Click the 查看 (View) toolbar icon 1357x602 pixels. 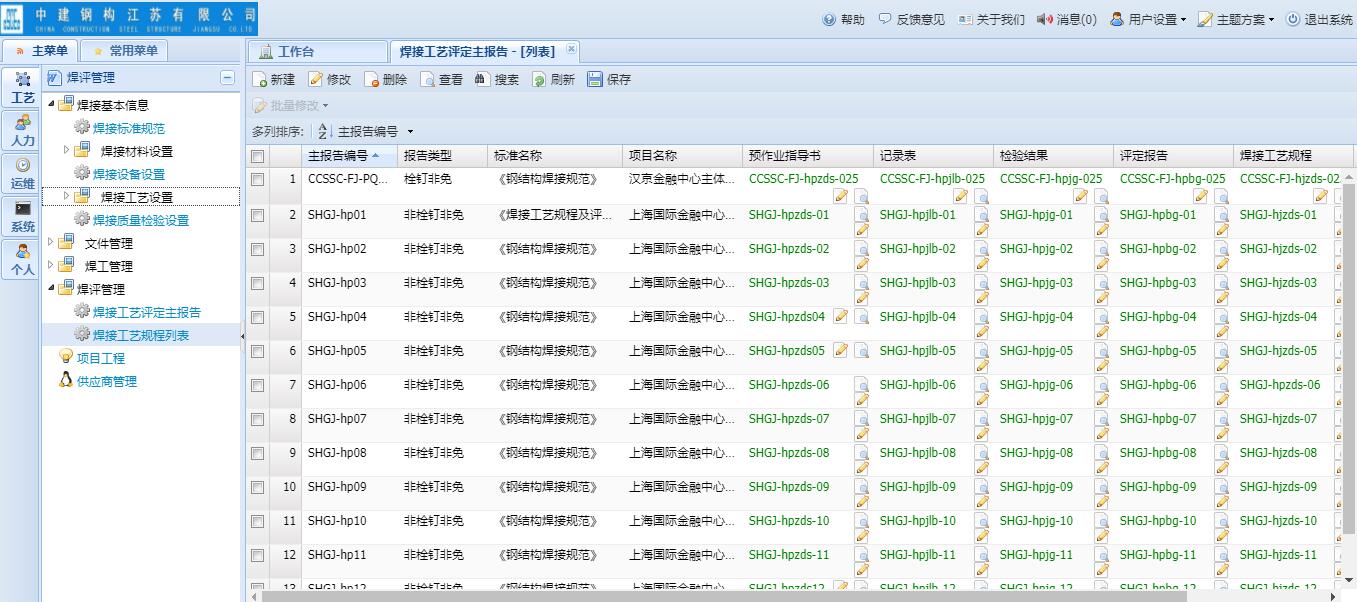pos(428,80)
